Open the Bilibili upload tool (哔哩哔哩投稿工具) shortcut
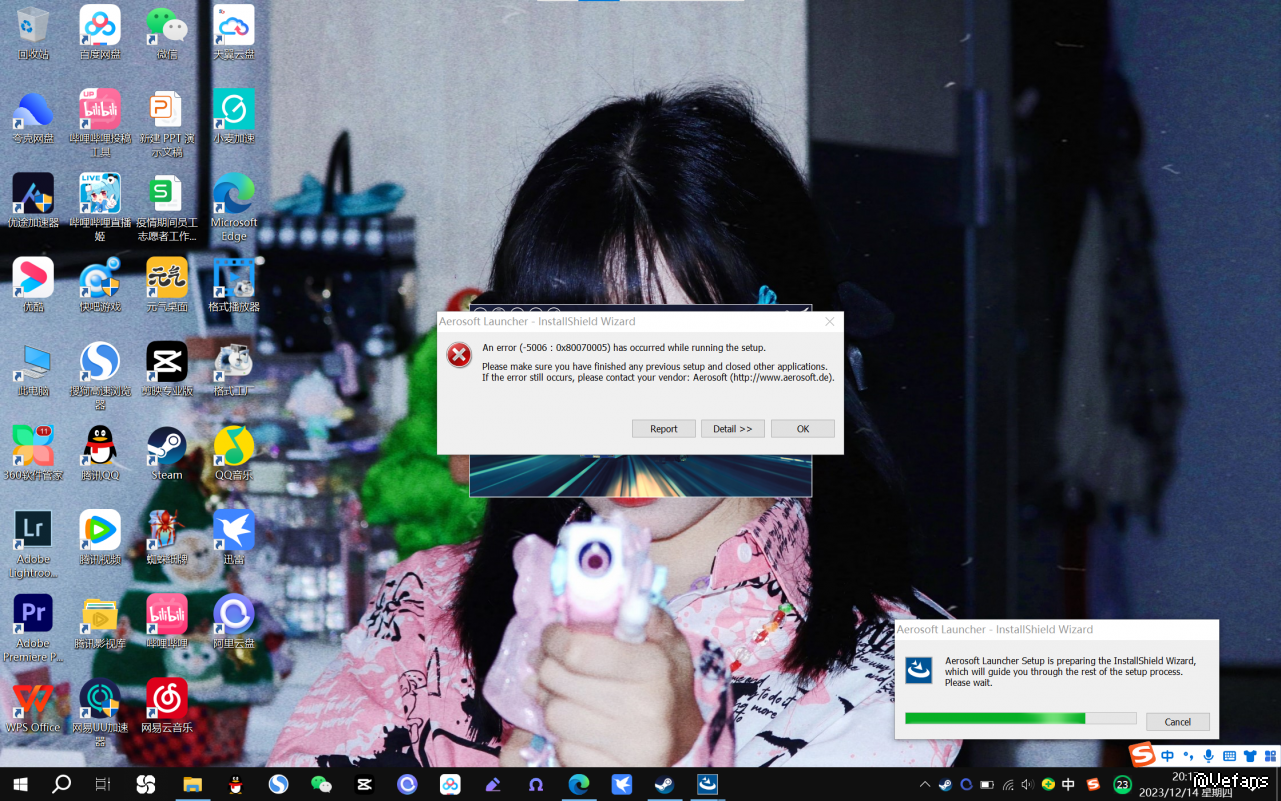This screenshot has height=801, width=1281. coord(100,123)
